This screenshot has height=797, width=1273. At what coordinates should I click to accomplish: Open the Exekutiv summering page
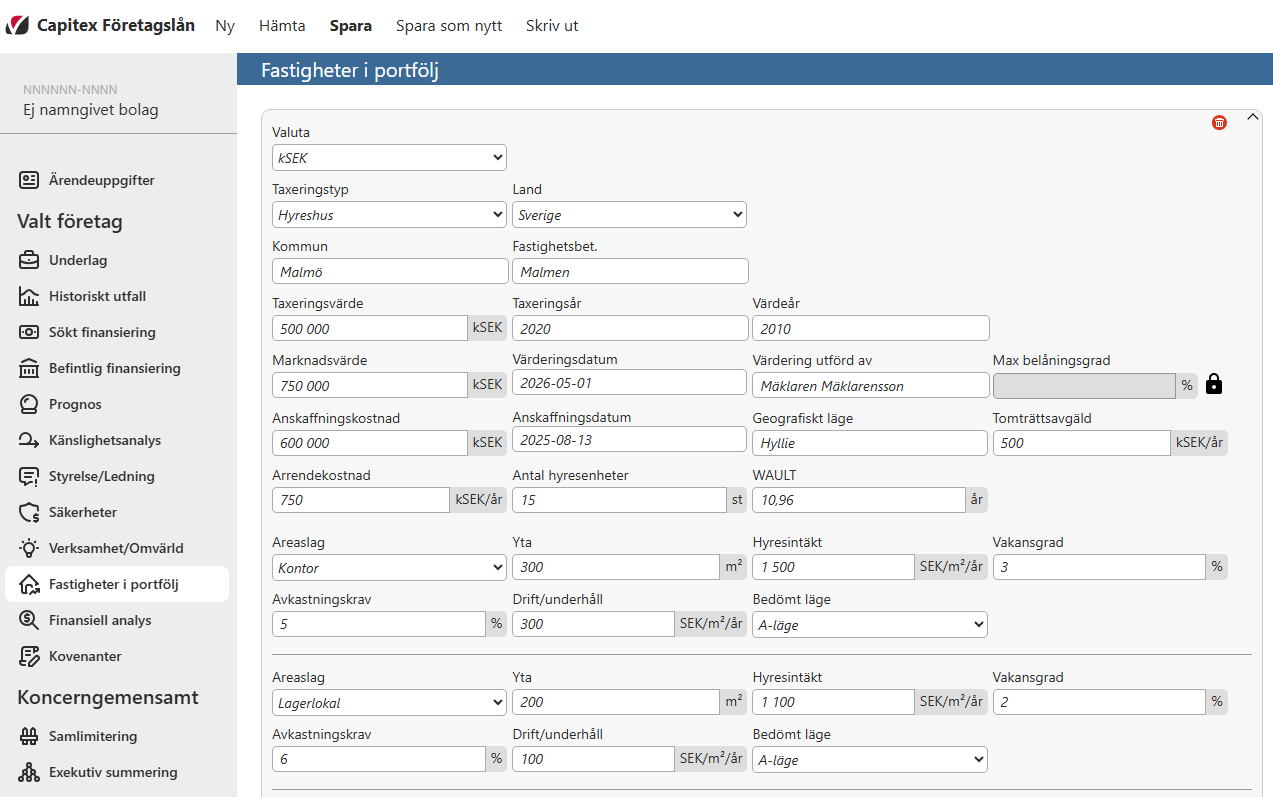[x=117, y=772]
